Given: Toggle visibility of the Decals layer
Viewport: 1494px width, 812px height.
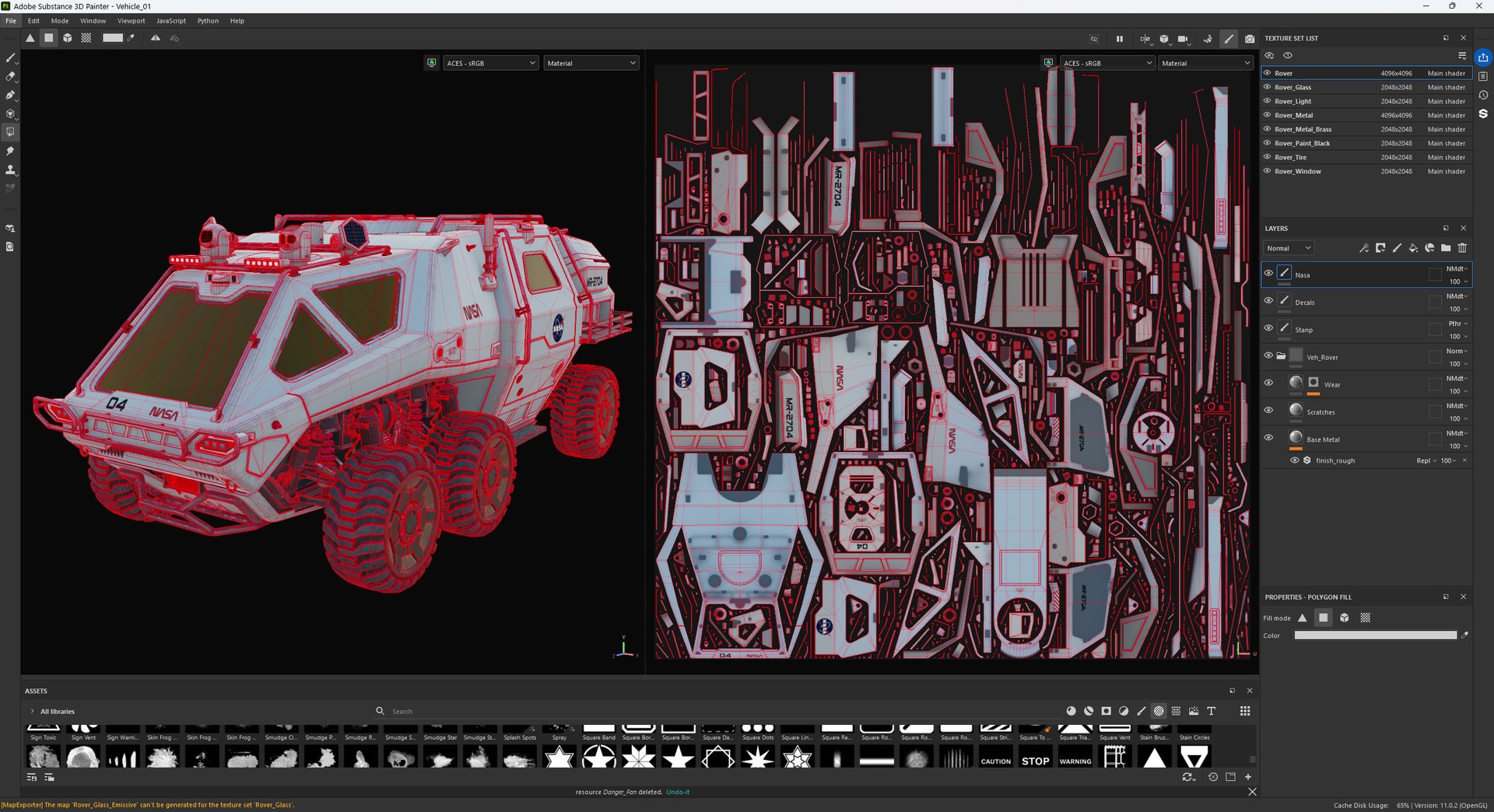Looking at the screenshot, I should [x=1268, y=300].
